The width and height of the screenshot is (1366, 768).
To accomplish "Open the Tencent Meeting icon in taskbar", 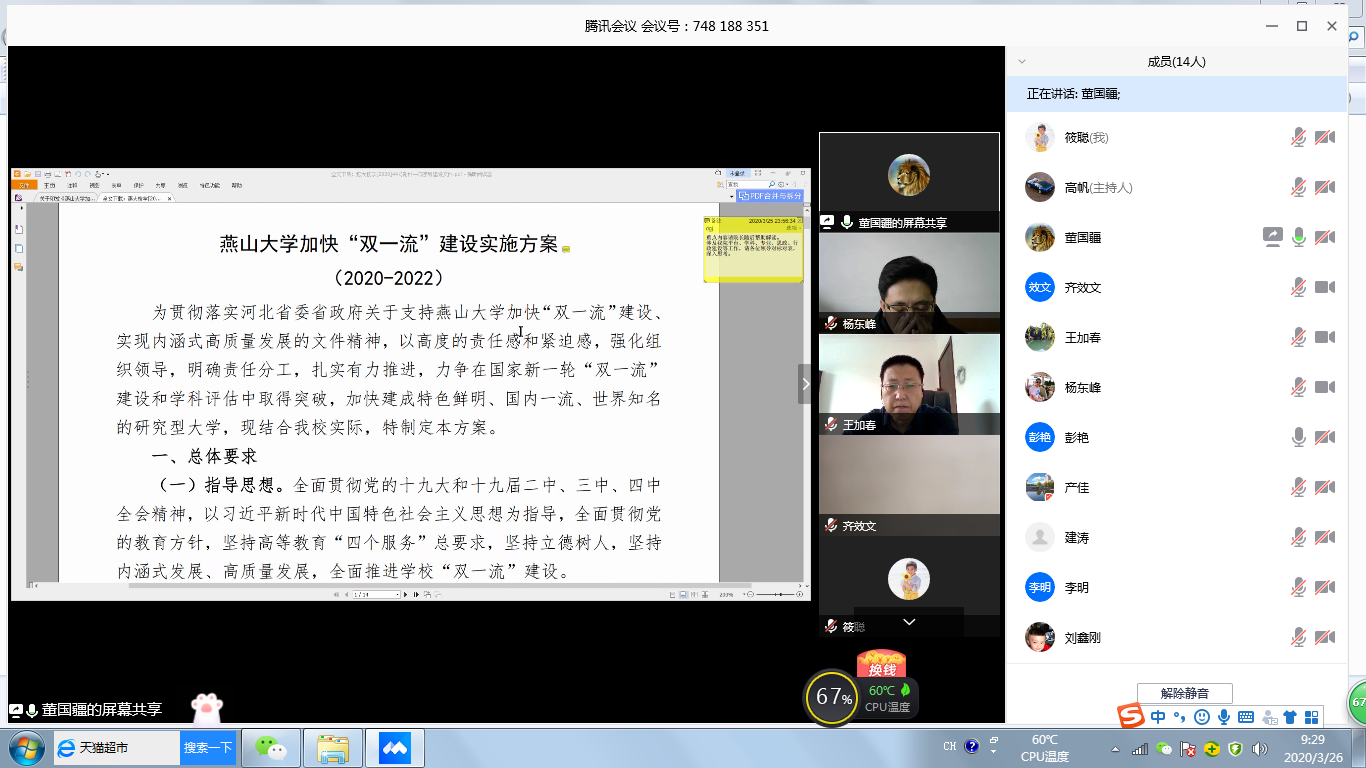I will [x=395, y=748].
